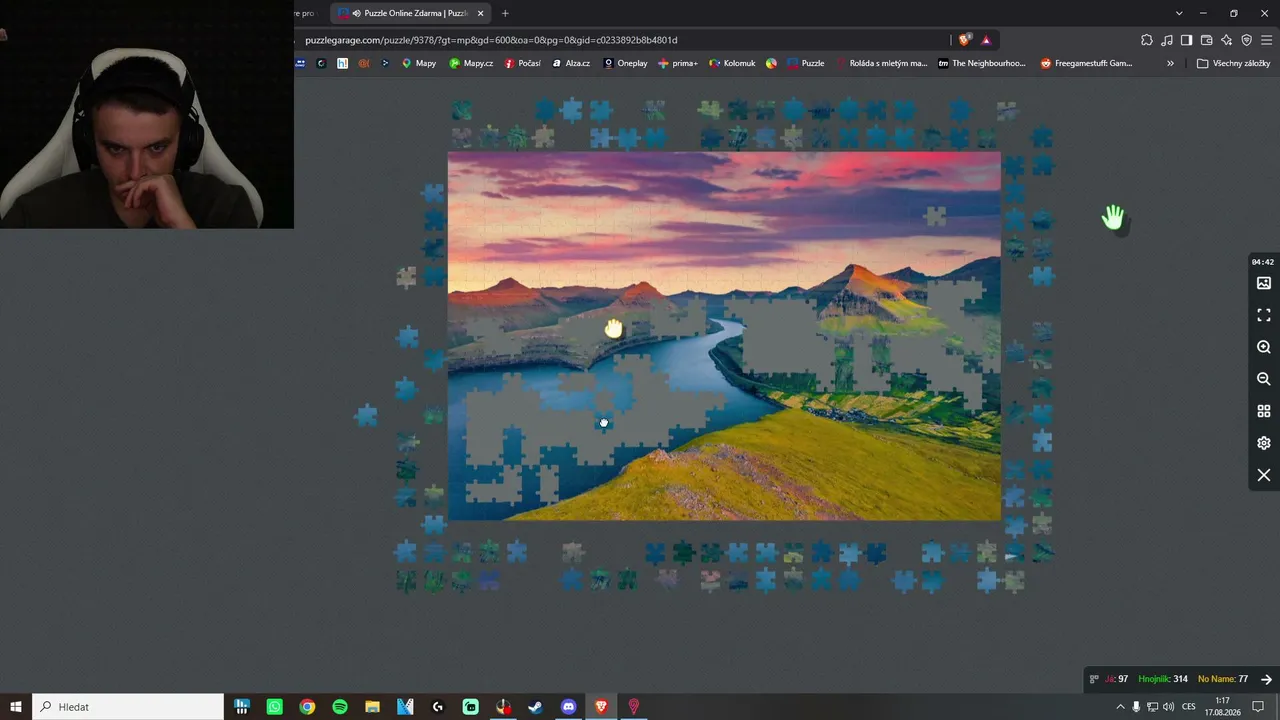Open the Windows notification center
1280x720 pixels.
(x=1258, y=707)
